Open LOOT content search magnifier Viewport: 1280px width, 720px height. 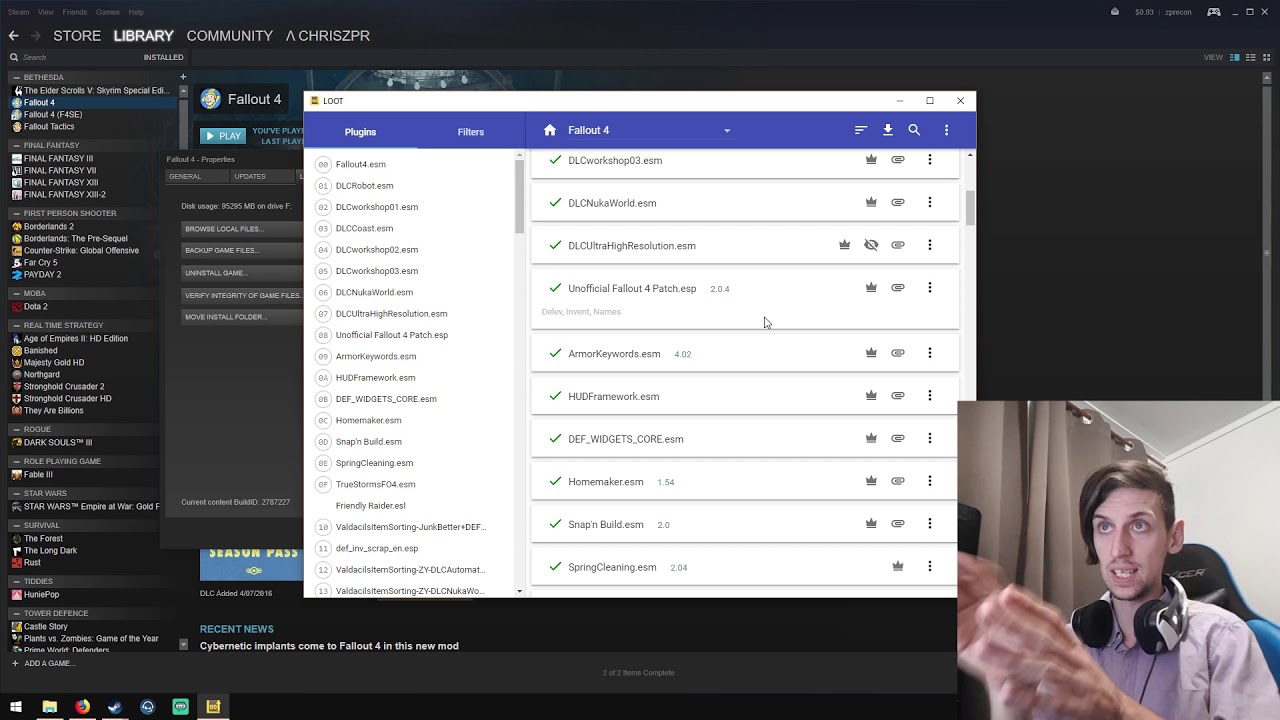(914, 130)
